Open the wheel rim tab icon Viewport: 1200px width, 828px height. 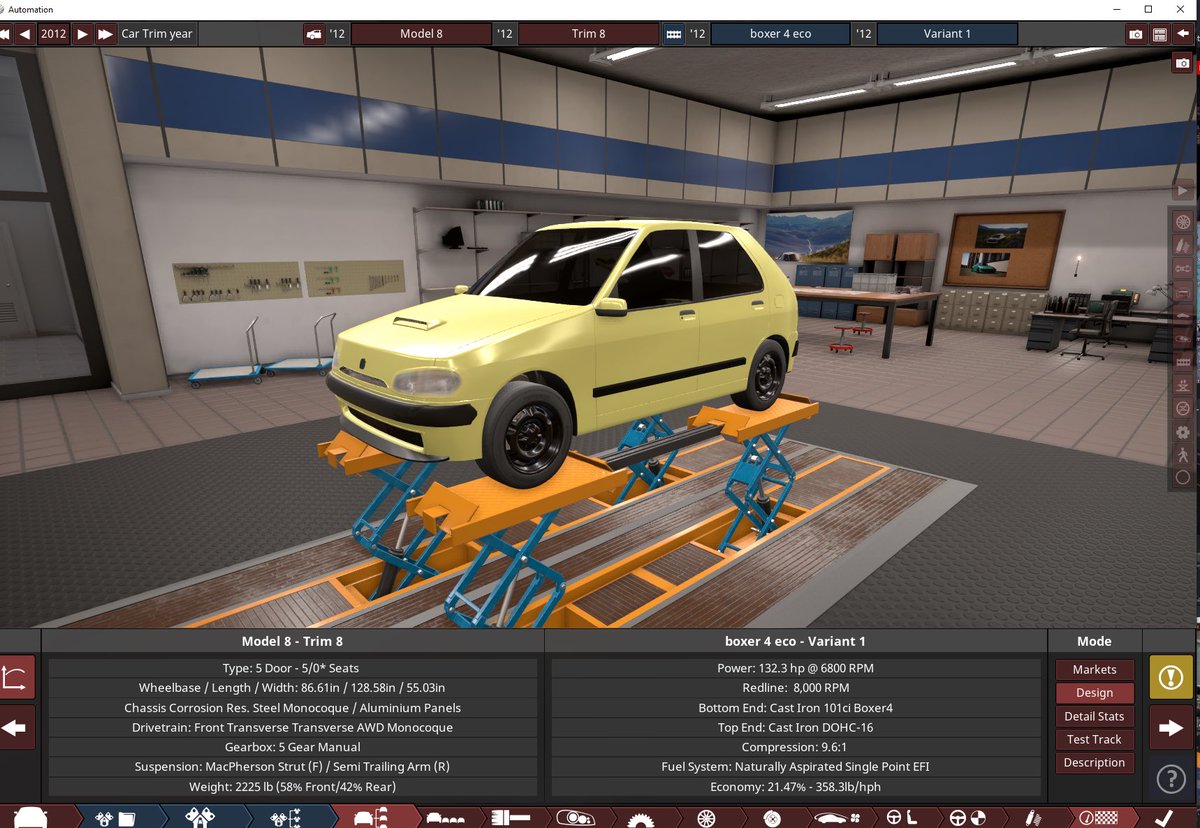click(706, 819)
